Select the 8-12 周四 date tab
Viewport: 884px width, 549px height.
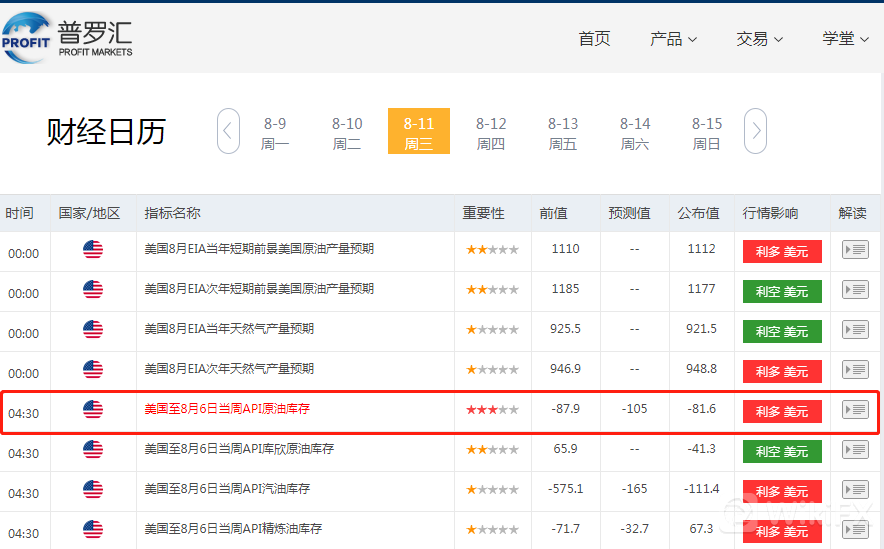[491, 132]
